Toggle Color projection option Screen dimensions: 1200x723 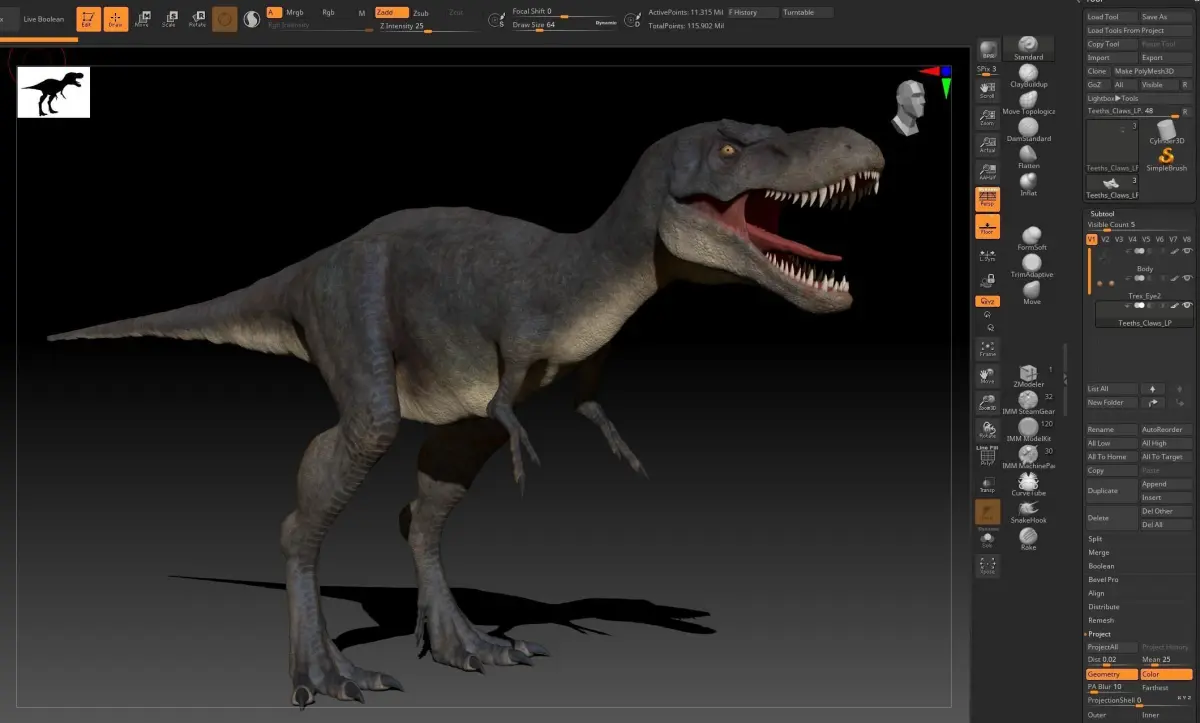pyautogui.click(x=1166, y=674)
